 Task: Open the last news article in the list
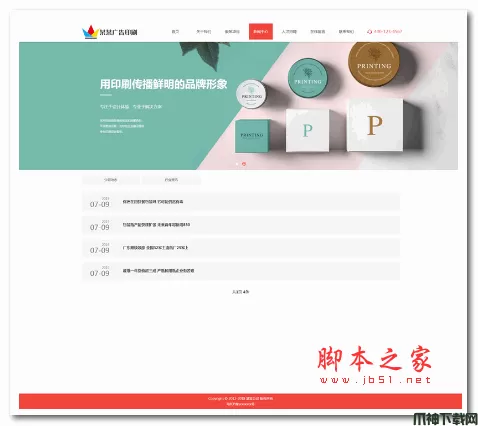(x=241, y=271)
